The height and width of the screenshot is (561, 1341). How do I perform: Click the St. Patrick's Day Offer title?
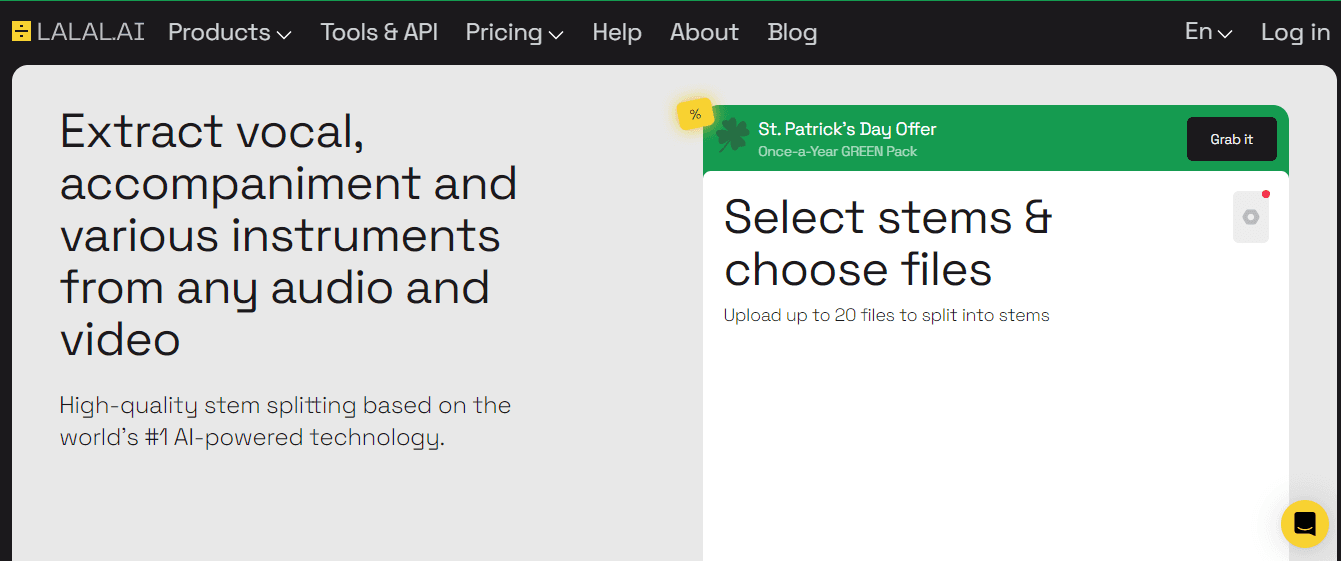tap(847, 129)
